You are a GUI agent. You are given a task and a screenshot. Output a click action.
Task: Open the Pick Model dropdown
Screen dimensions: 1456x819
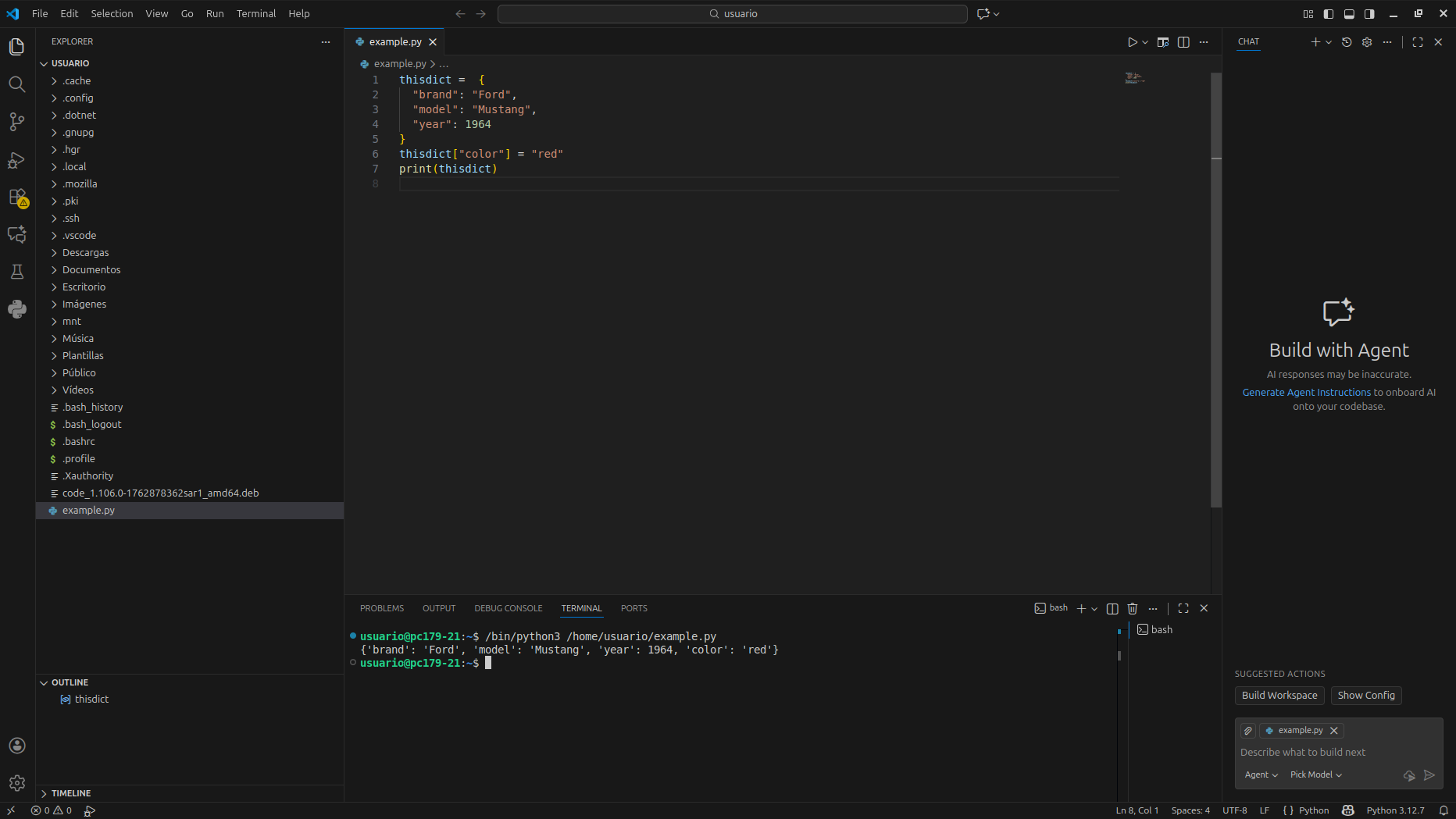1315,775
